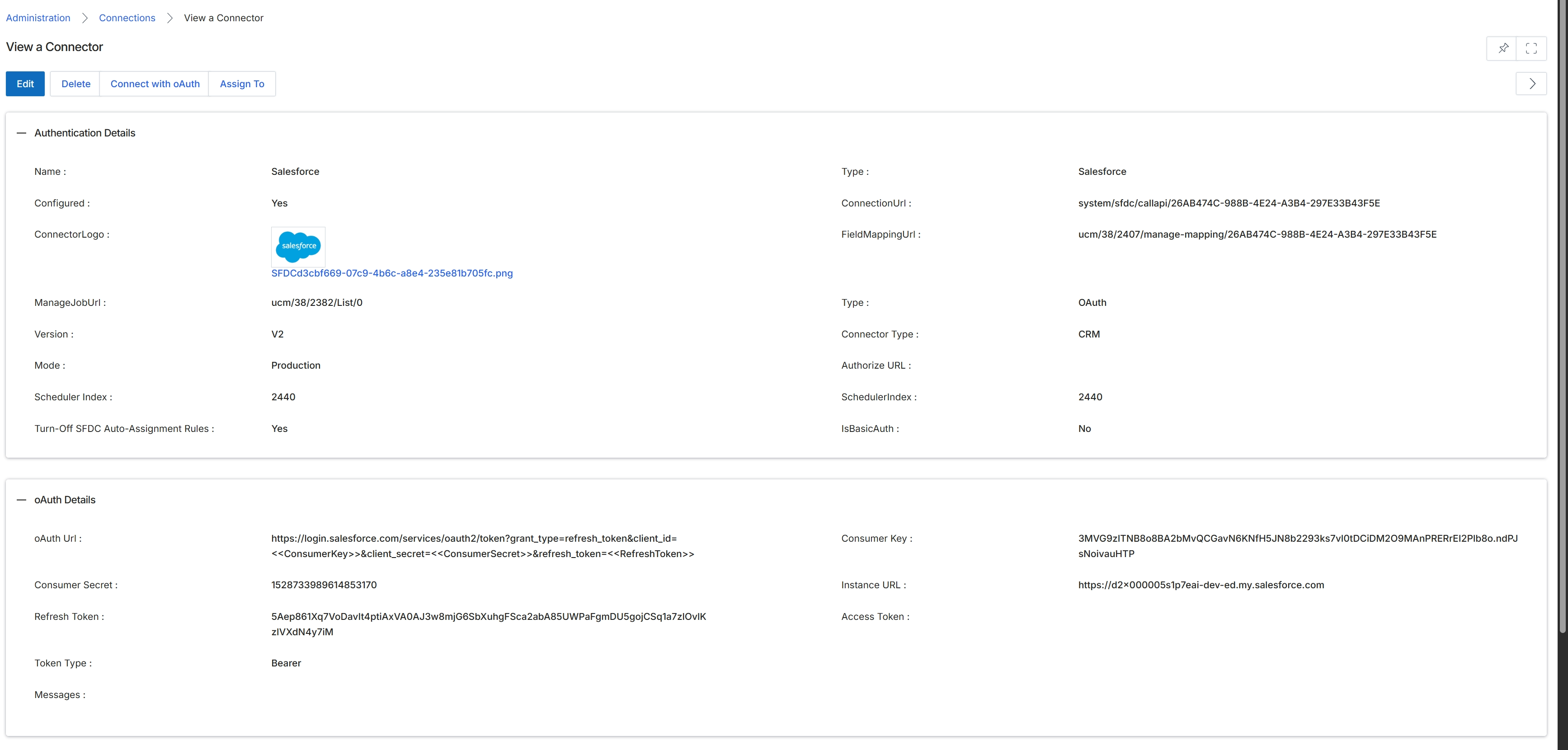This screenshot has width=1568, height=750.
Task: Pin this connector page
Action: click(x=1502, y=48)
